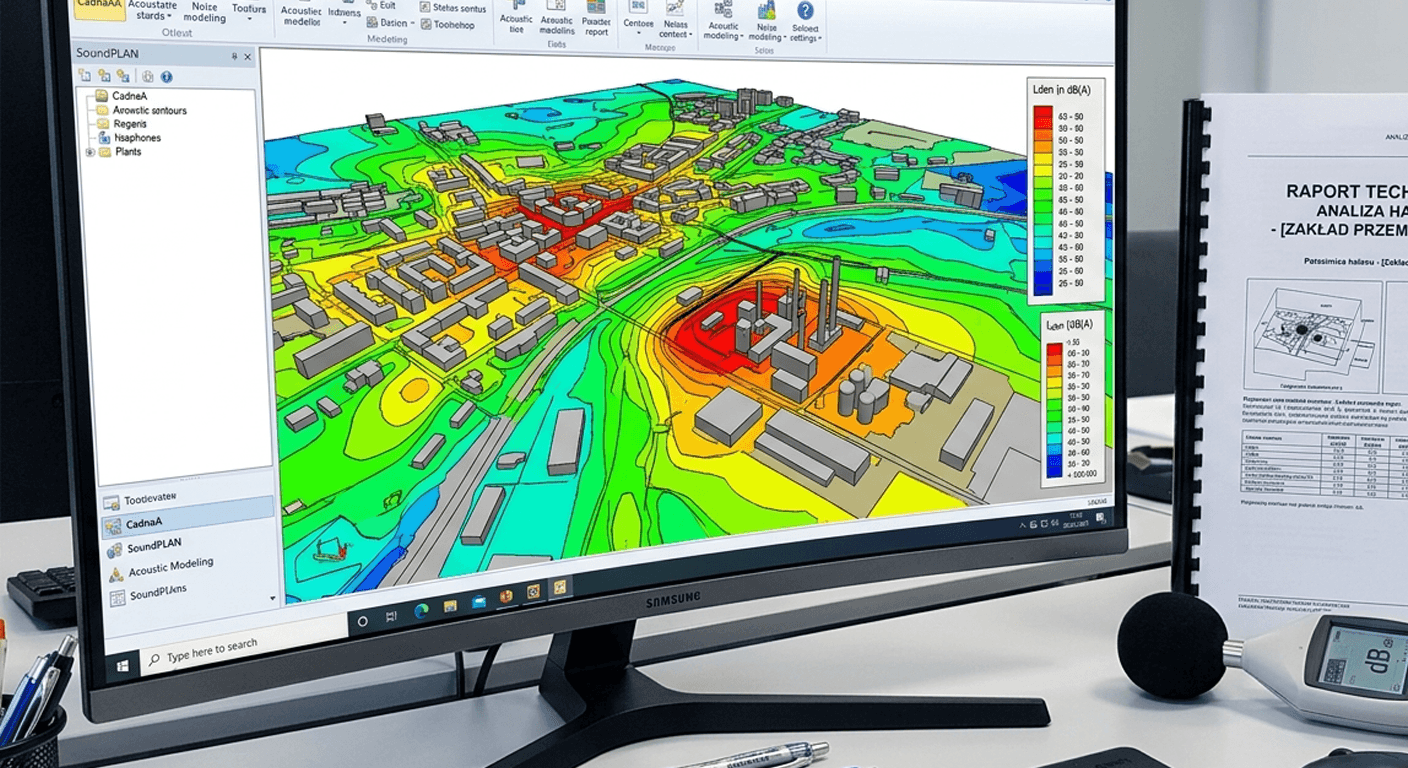Open the Basien dropdown in the ribbon

click(390, 23)
